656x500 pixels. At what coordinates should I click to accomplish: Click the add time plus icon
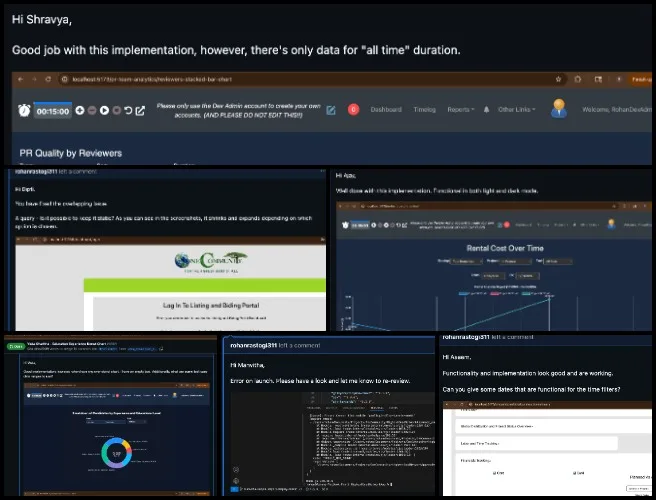point(79,111)
